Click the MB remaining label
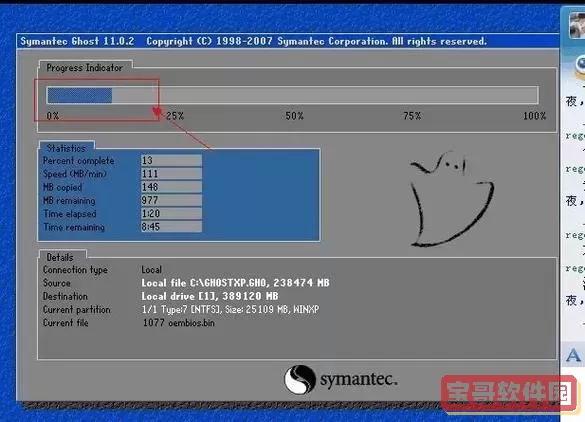The width and height of the screenshot is (585, 422). 69,201
